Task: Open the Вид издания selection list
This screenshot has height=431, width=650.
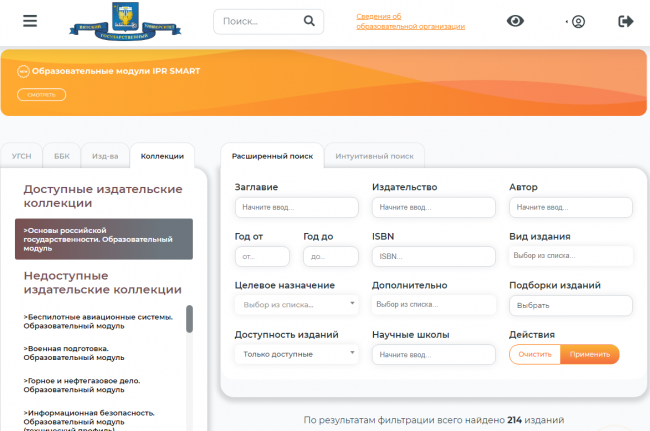Action: [570, 256]
